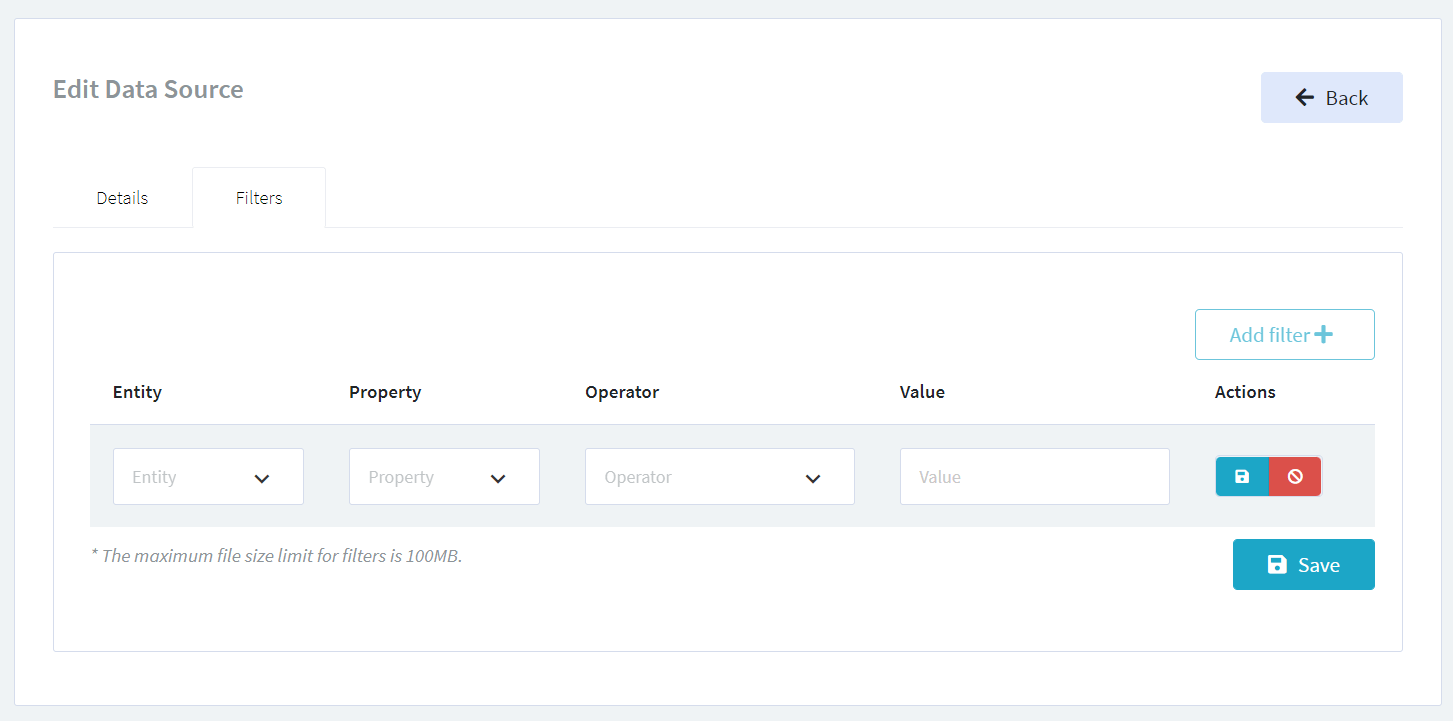Screen dimensions: 1453x721
Task: Click the chevron on the Entity selector
Action: tap(262, 478)
